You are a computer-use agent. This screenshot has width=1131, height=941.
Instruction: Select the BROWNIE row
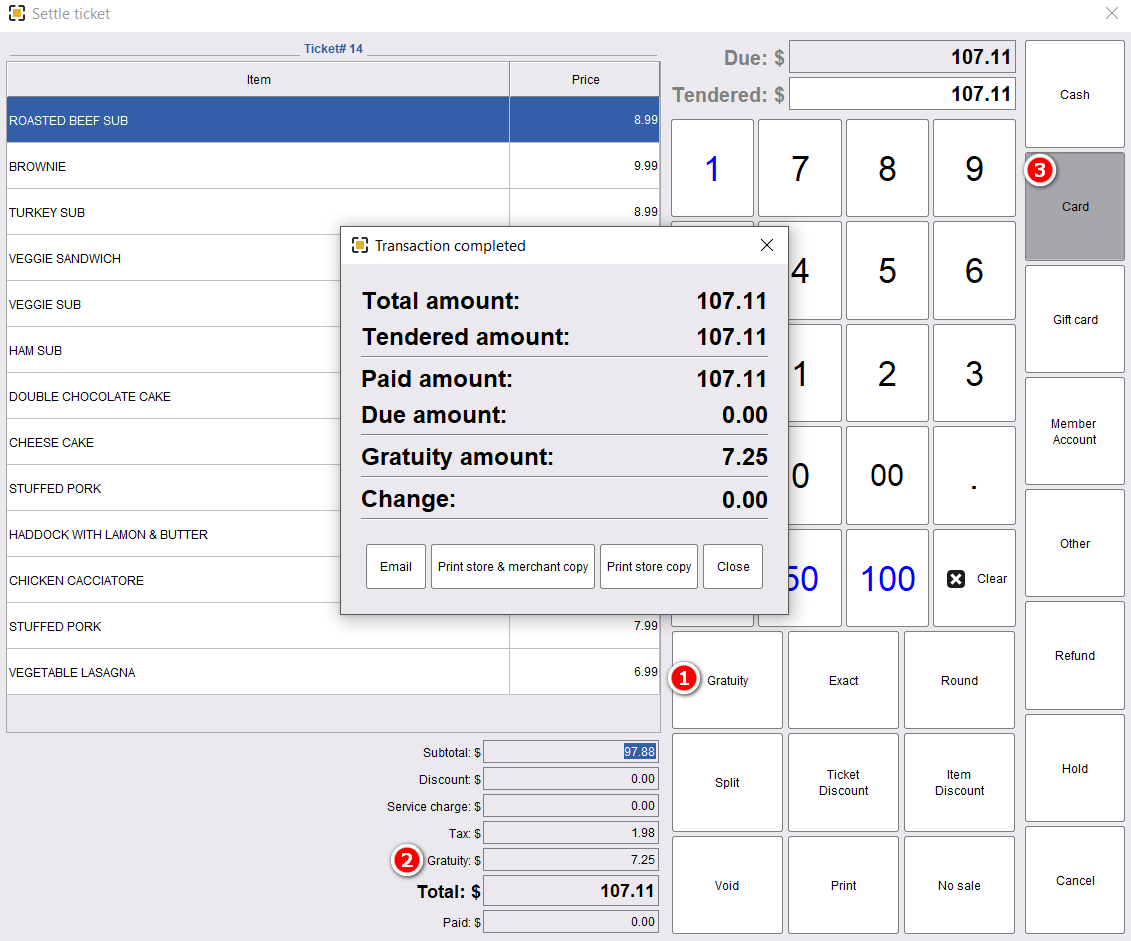(x=333, y=166)
